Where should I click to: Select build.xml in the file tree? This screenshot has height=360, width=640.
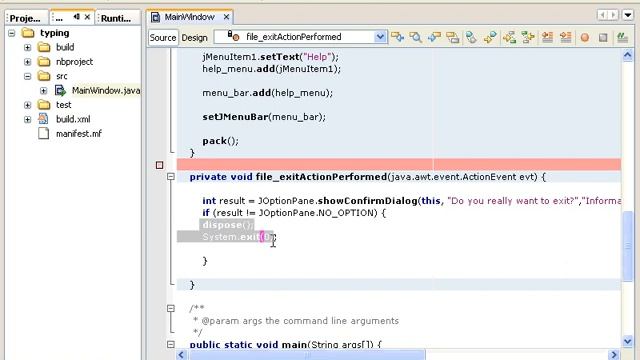[73, 119]
